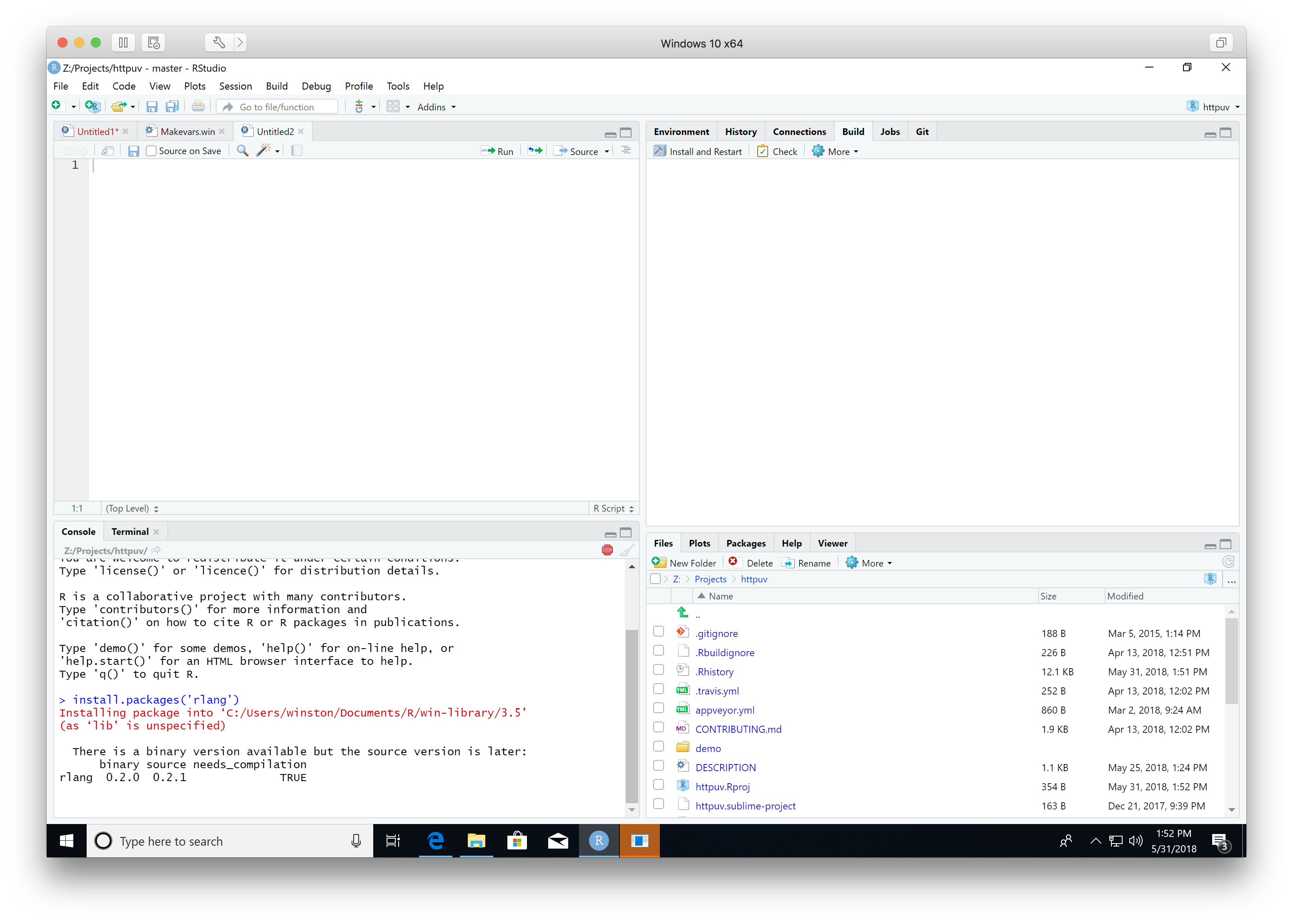Open the Projects breadcrumb link

click(710, 579)
